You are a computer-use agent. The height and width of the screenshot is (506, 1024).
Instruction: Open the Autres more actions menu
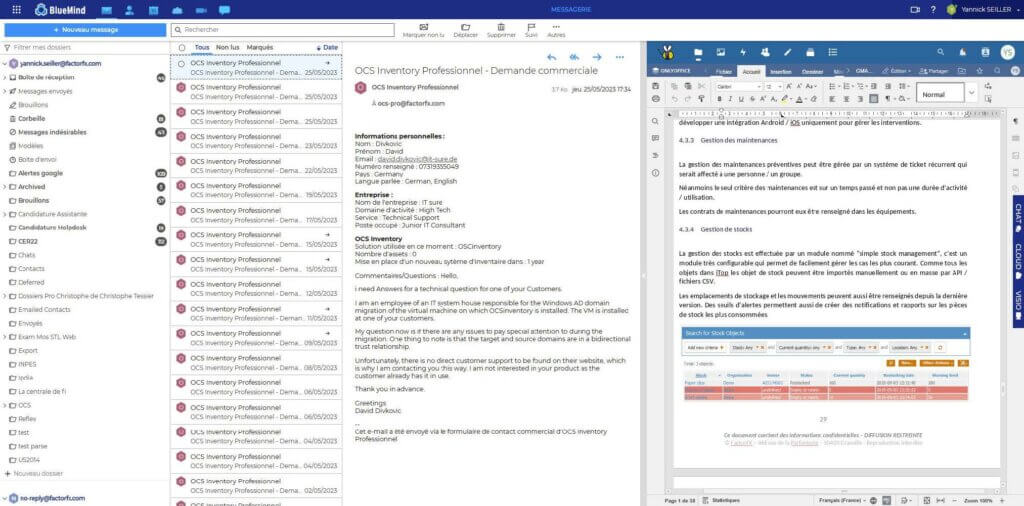tap(556, 30)
